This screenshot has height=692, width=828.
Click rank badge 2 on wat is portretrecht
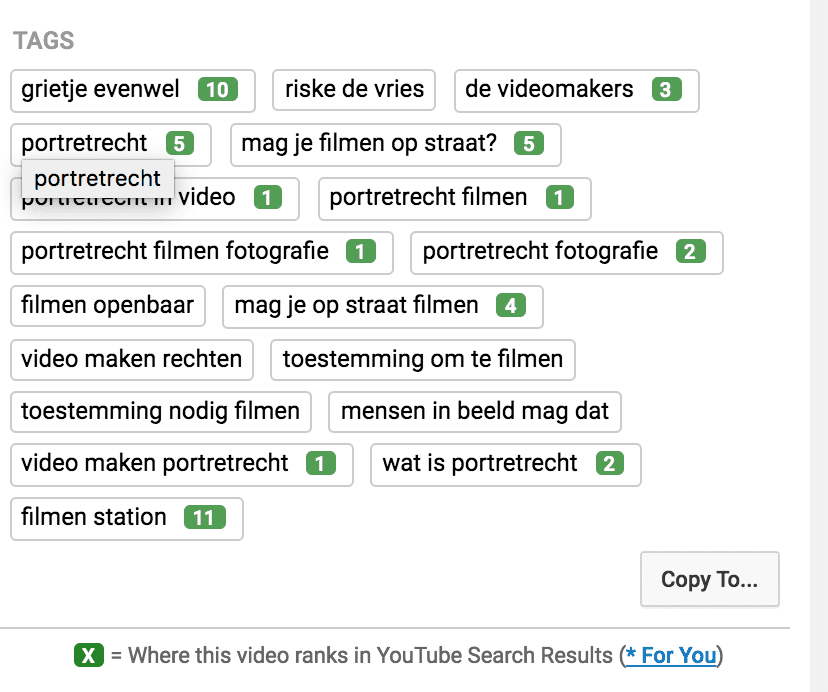(609, 464)
